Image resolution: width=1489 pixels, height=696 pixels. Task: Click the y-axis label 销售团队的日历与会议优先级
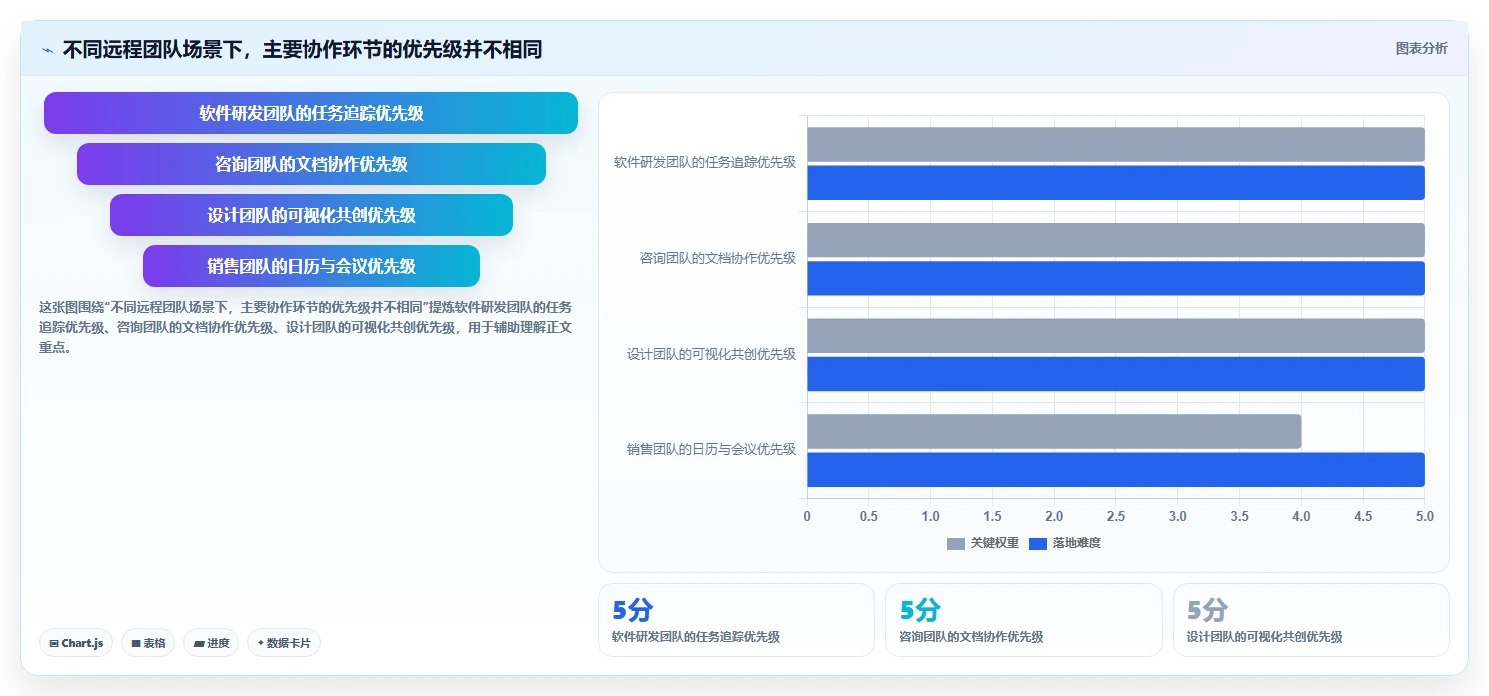click(711, 449)
